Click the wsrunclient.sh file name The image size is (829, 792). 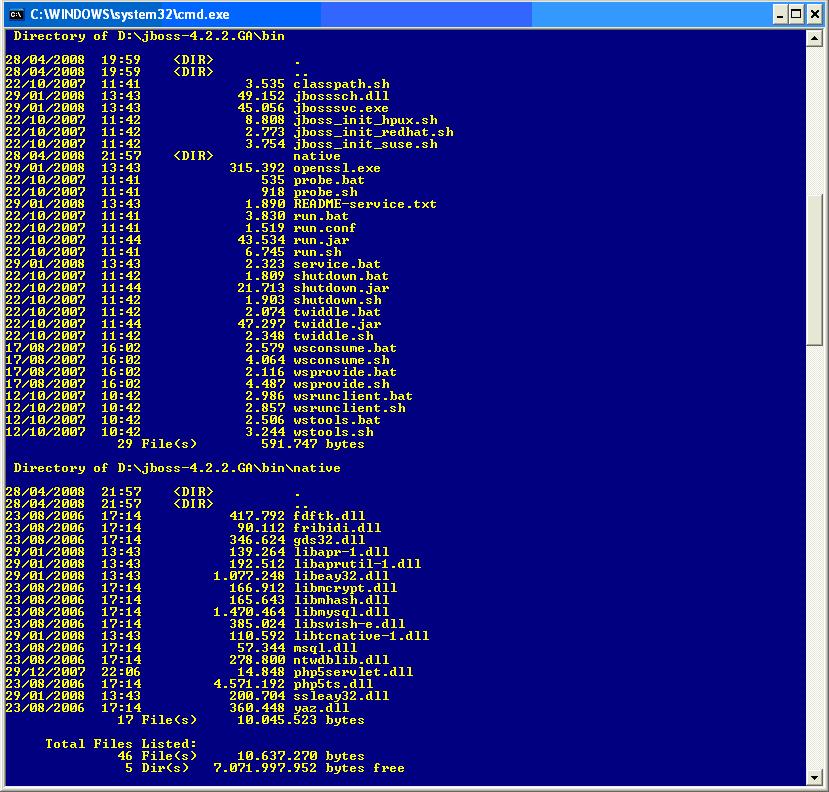pyautogui.click(x=349, y=408)
